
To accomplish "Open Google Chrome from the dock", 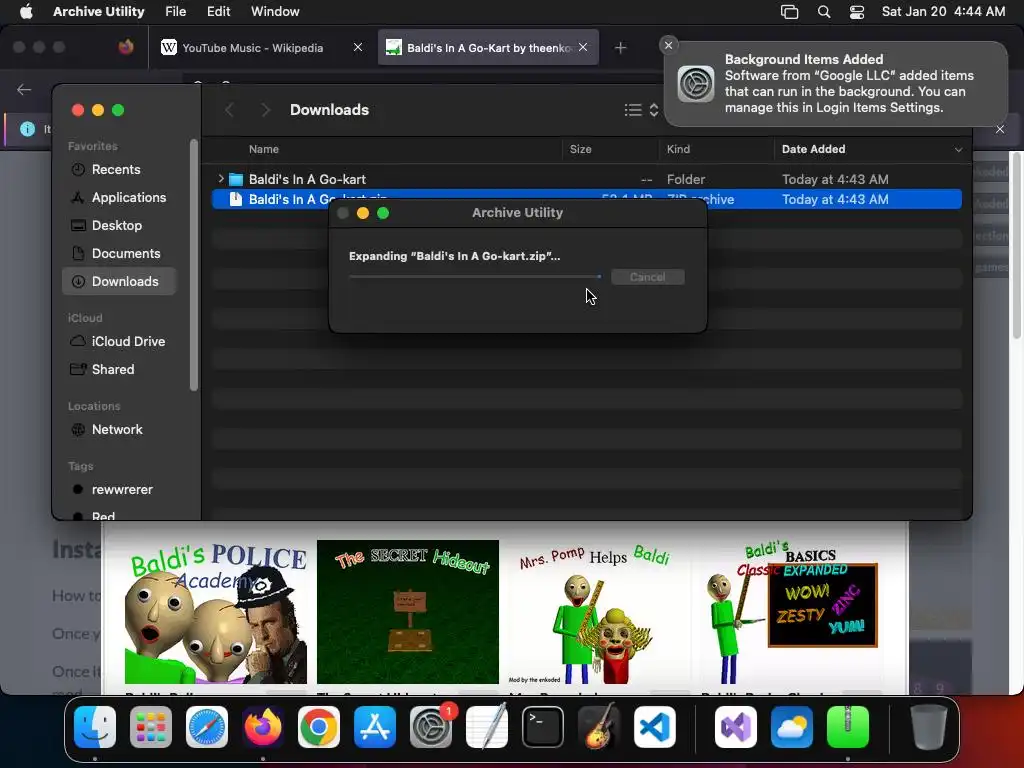I will (x=319, y=727).
